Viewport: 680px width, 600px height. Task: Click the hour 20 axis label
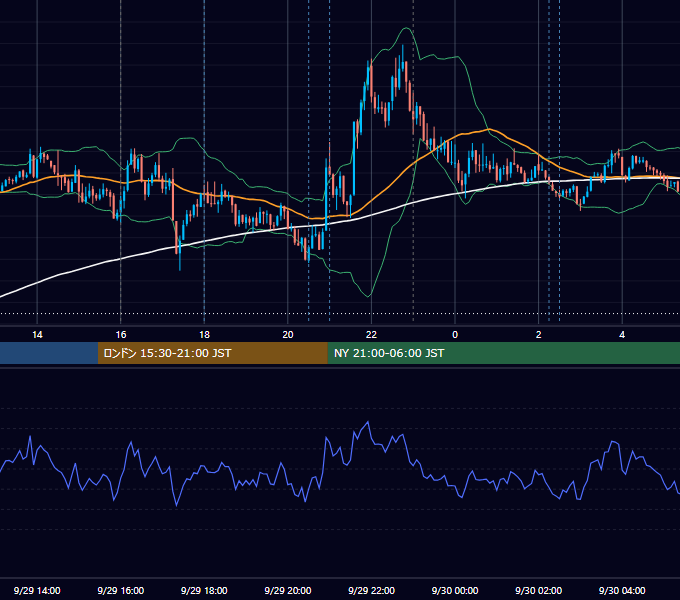click(288, 335)
